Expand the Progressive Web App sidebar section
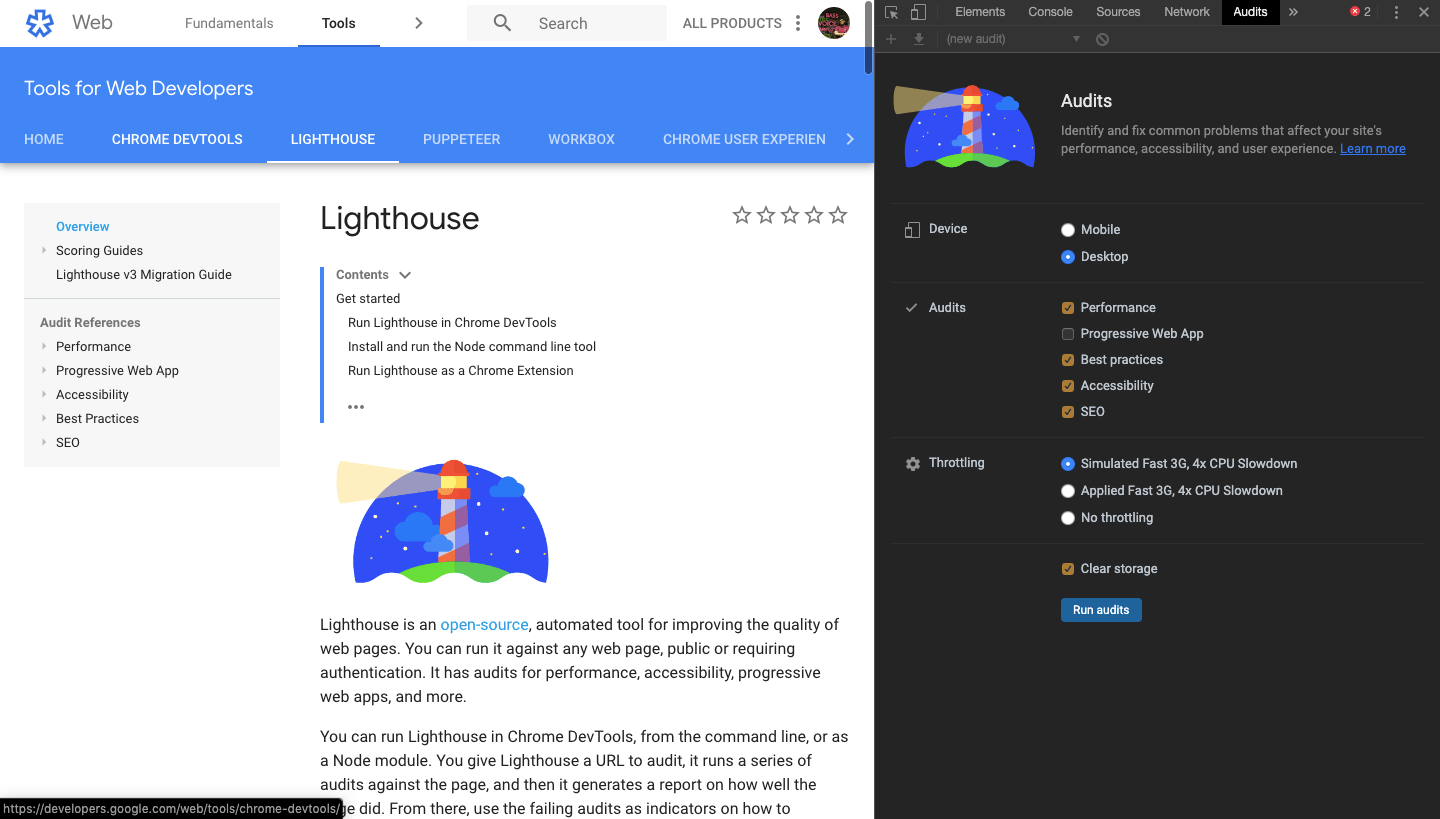 (x=44, y=371)
